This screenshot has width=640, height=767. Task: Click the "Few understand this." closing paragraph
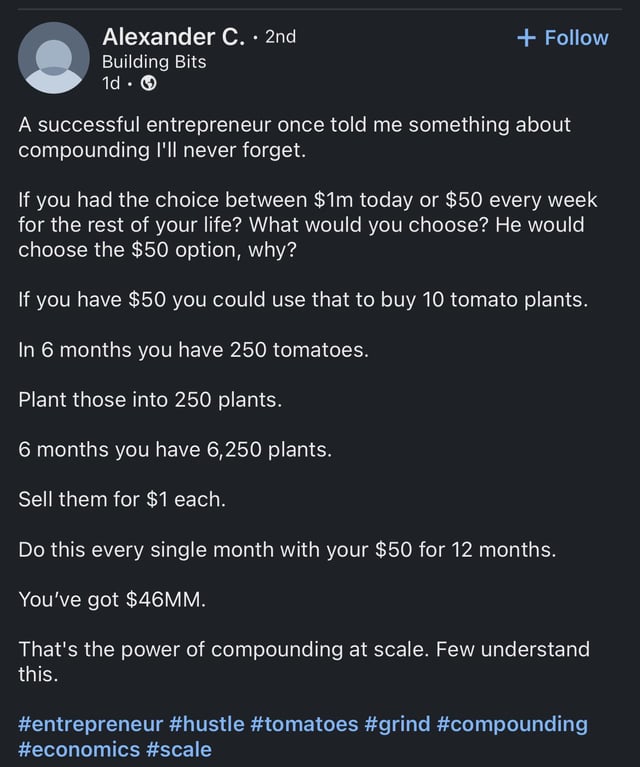point(304,662)
